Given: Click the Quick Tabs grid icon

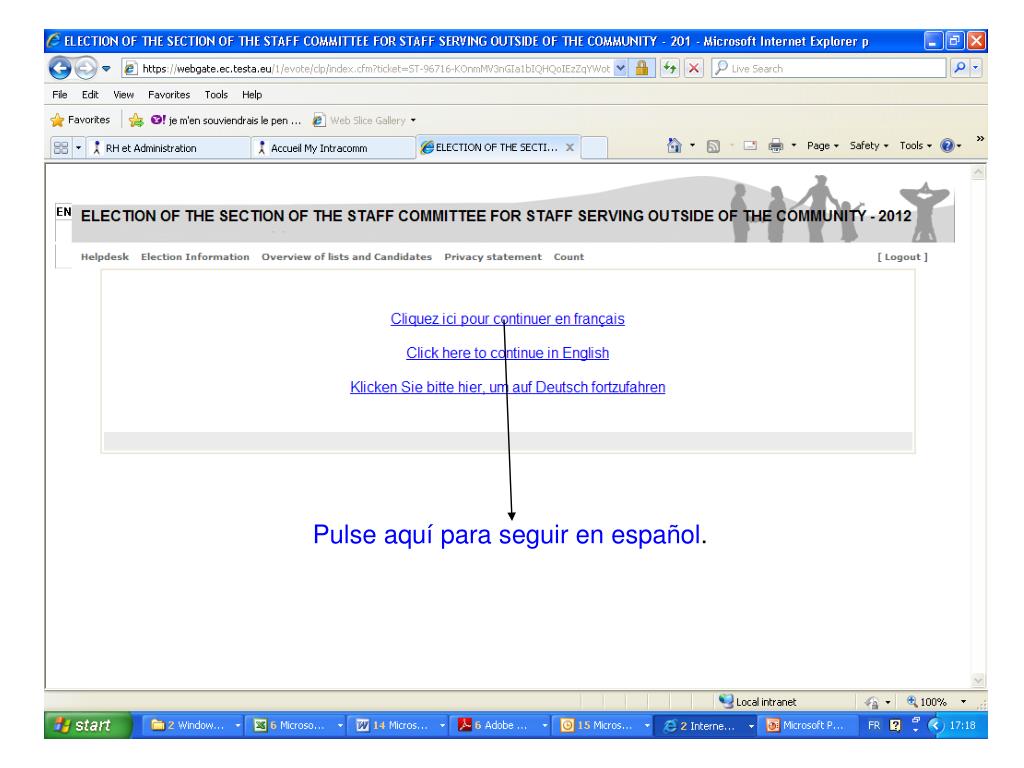Looking at the screenshot, I should (x=61, y=148).
